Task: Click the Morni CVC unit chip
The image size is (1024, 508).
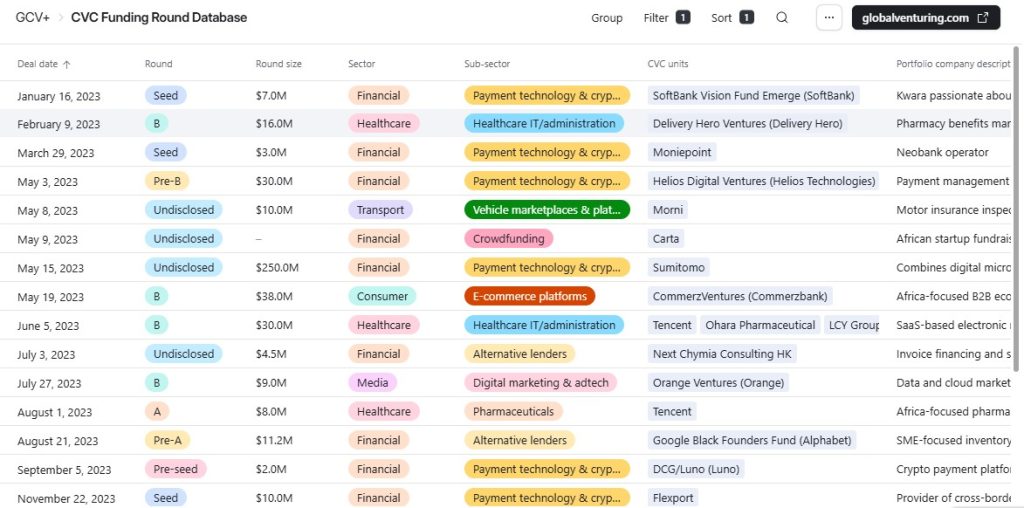Action: 667,210
